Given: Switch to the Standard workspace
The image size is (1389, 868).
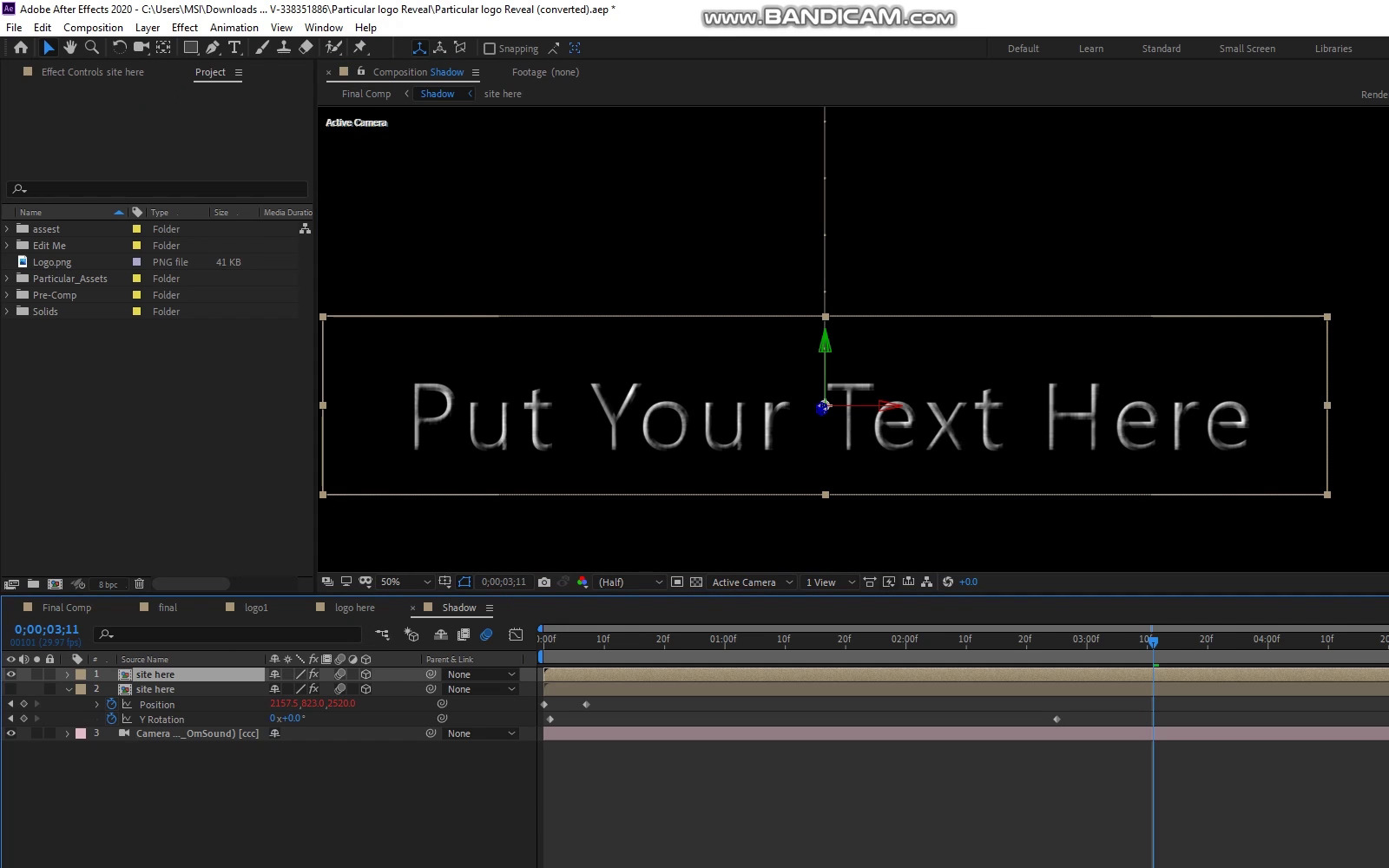Looking at the screenshot, I should 1161,48.
